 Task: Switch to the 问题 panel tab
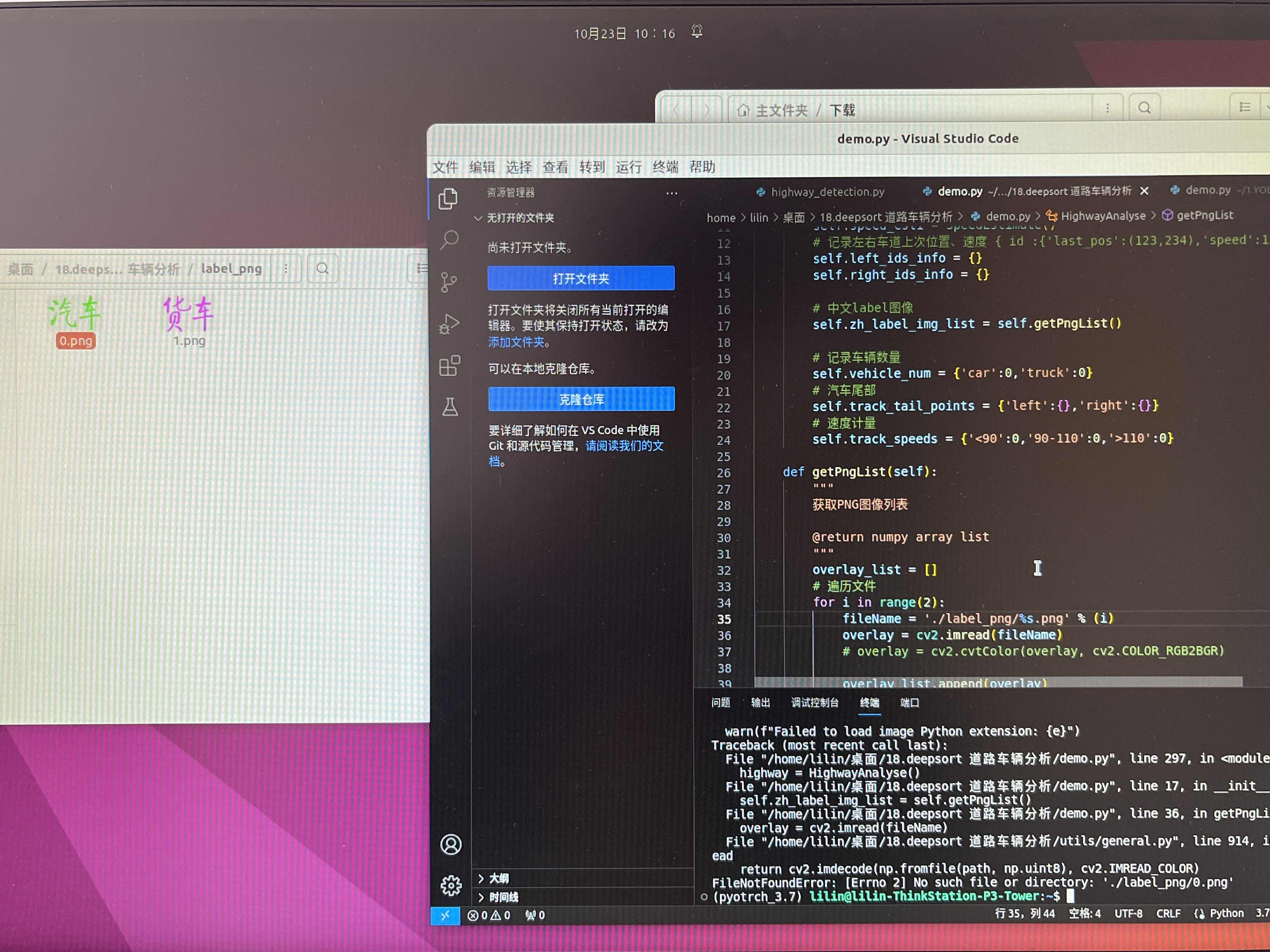point(721,702)
